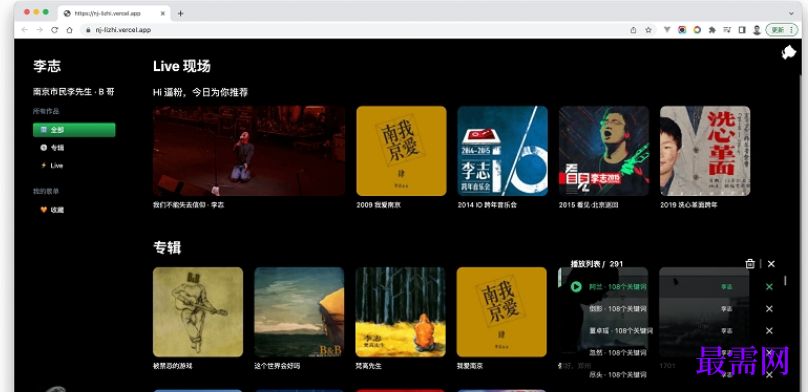Toggle the browser side panel icon
The height and width of the screenshot is (392, 808).
point(742,30)
